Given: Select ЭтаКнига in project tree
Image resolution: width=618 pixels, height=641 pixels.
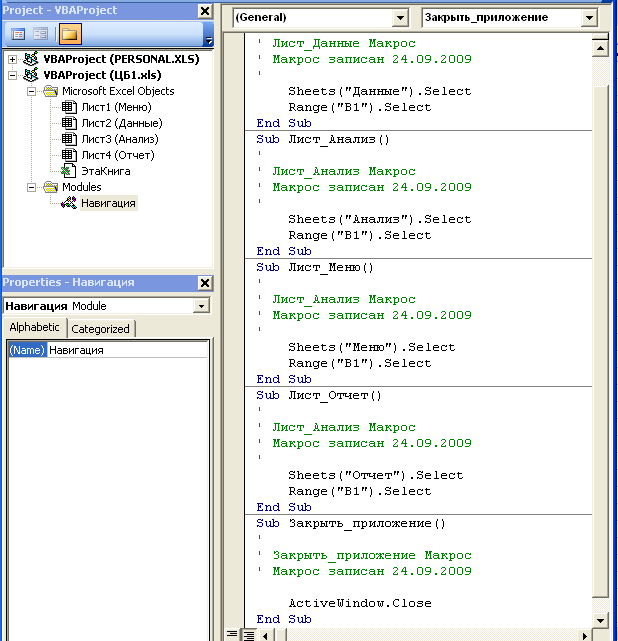Looking at the screenshot, I should click(105, 171).
